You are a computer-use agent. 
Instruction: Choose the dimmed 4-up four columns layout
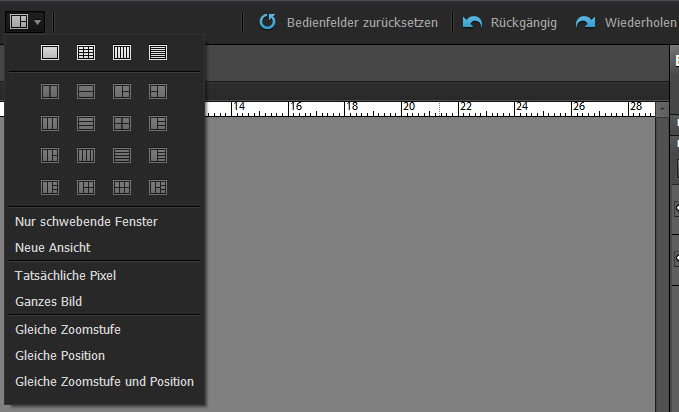pos(86,156)
